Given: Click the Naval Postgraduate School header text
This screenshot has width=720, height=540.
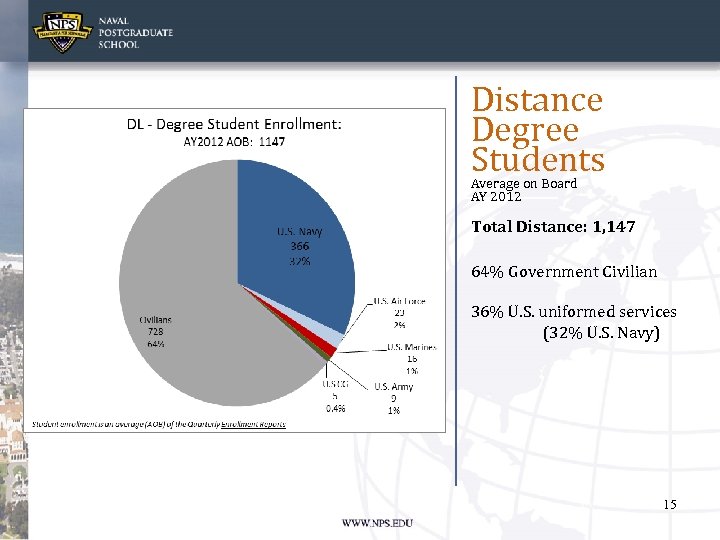Looking at the screenshot, I should (x=135, y=33).
